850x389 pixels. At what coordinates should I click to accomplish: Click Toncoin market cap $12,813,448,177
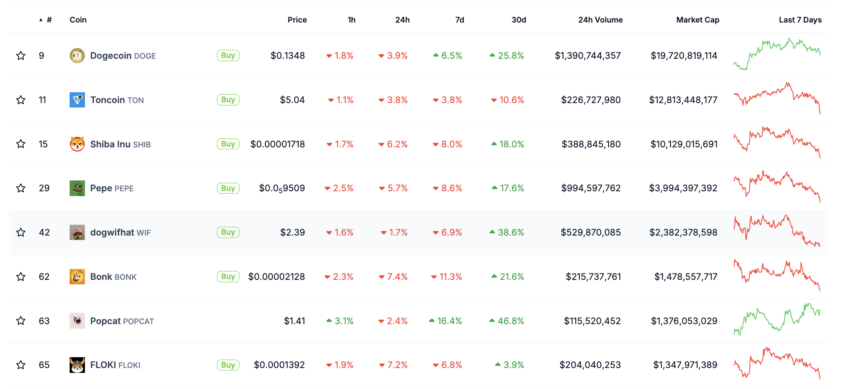[683, 100]
